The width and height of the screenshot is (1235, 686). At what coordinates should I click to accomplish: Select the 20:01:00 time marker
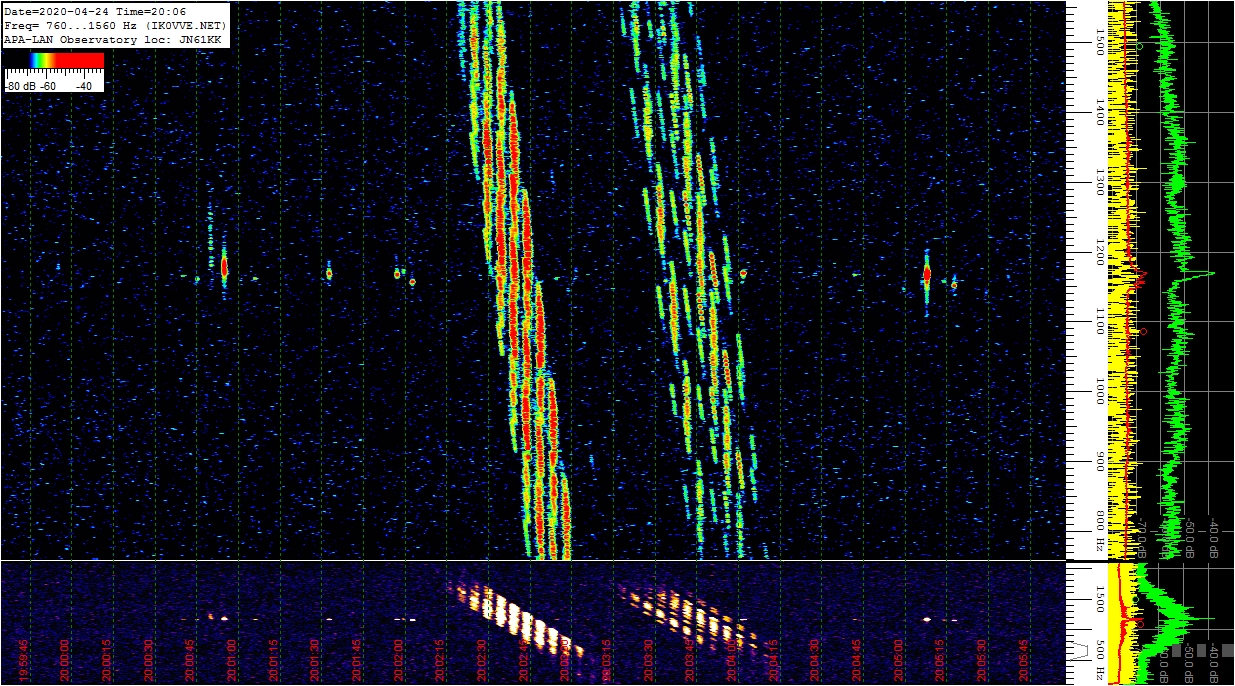pyautogui.click(x=232, y=660)
